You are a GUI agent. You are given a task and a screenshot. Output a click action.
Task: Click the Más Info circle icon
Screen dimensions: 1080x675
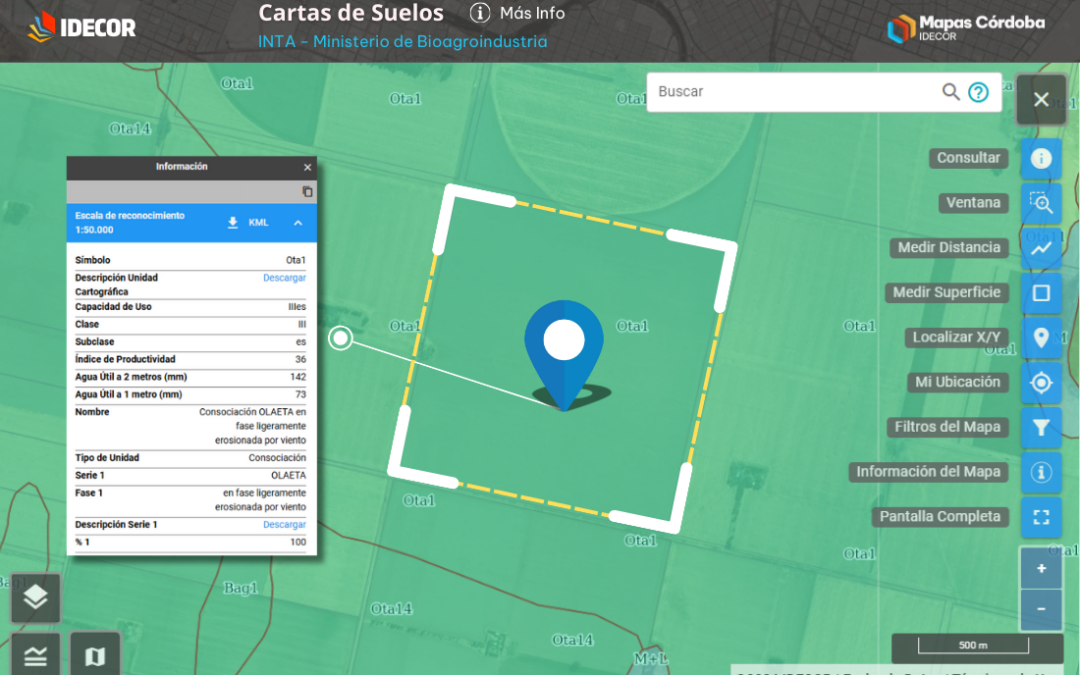pos(479,13)
